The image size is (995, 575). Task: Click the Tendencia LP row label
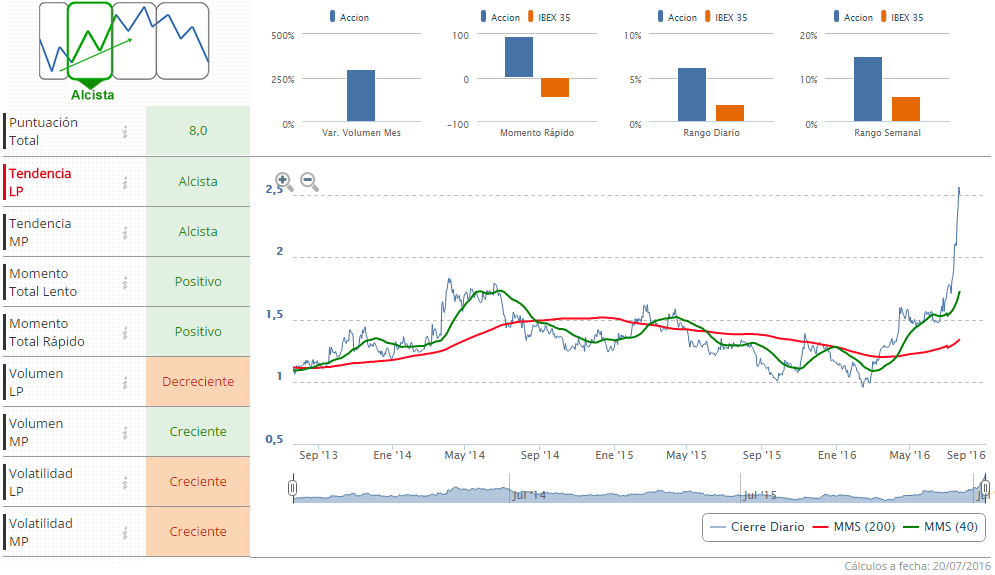(x=40, y=182)
